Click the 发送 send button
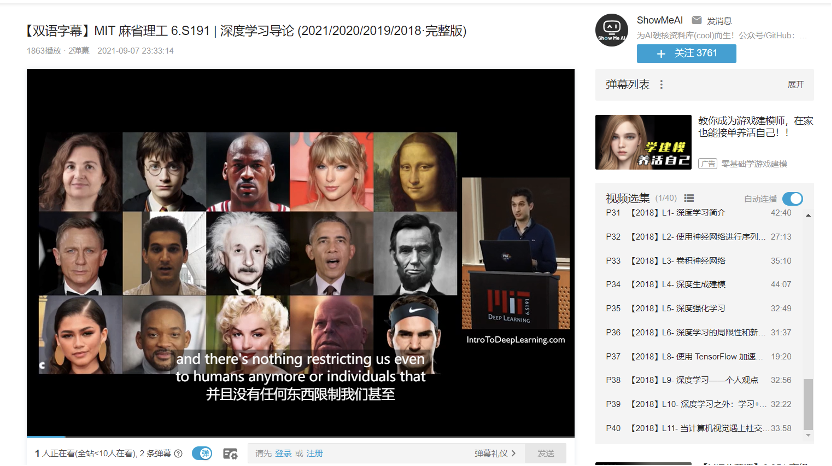832x466 pixels. pyautogui.click(x=545, y=453)
